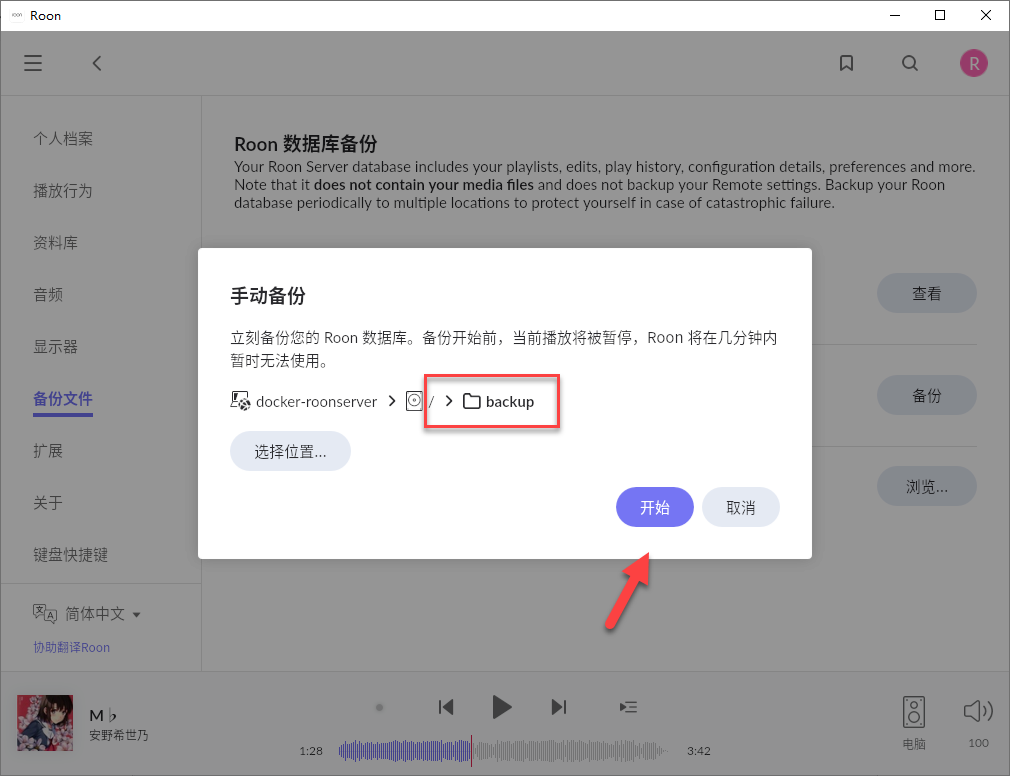Open the bookmarks icon
Screen dimensions: 1010x776
tap(846, 63)
